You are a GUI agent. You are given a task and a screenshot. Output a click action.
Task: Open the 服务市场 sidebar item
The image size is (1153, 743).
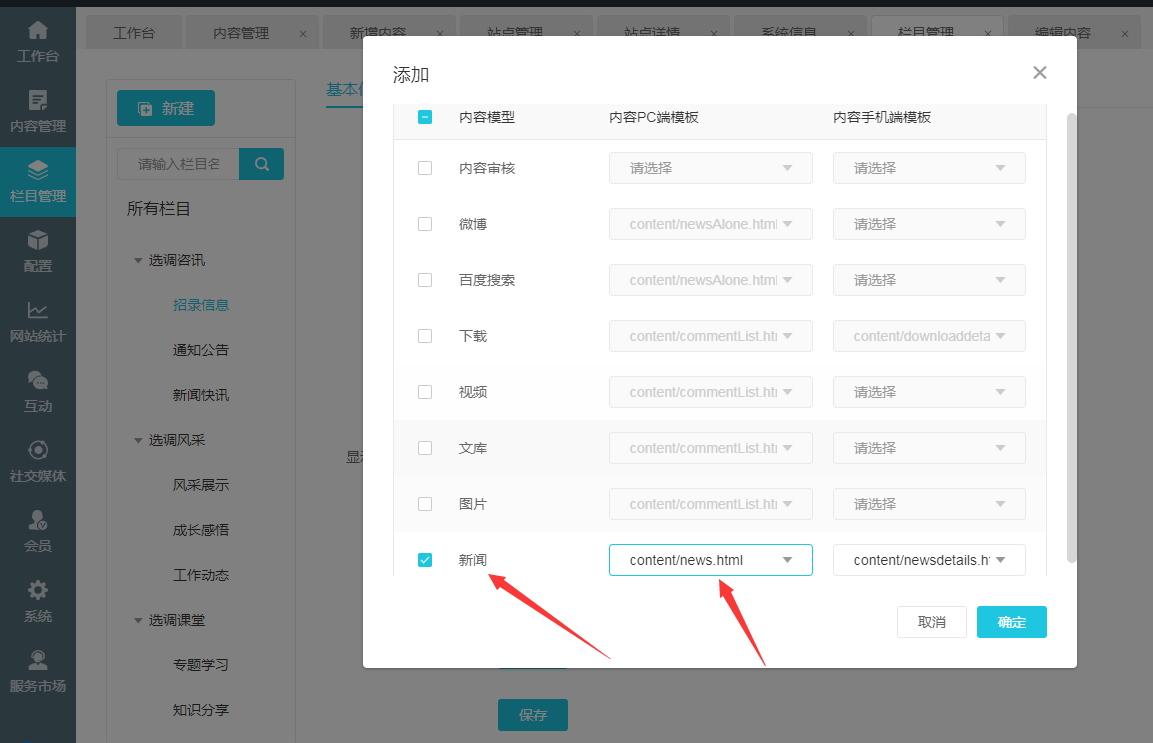(x=38, y=671)
